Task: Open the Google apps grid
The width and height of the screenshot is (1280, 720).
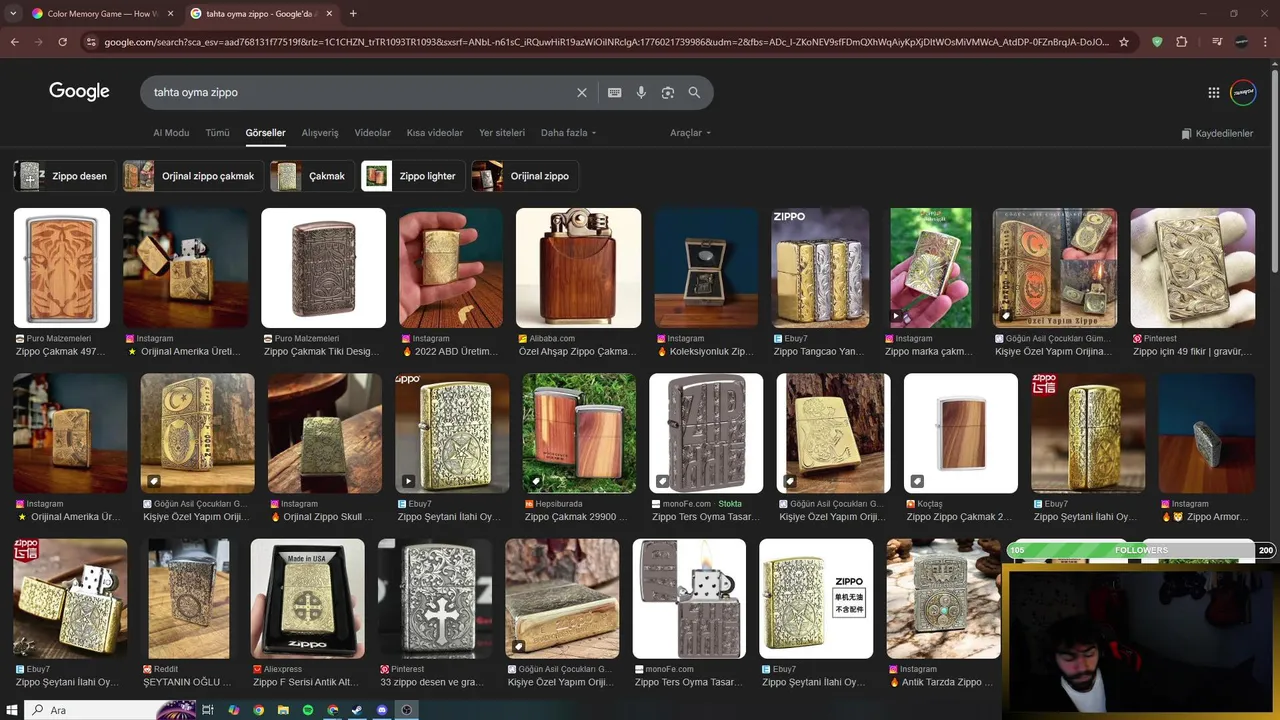Action: [x=1214, y=92]
